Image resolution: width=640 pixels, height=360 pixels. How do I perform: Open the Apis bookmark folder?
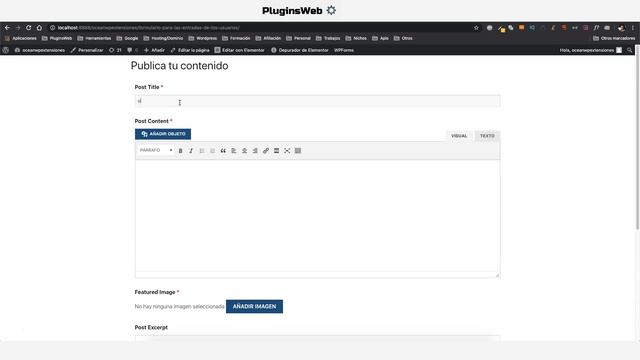point(380,38)
